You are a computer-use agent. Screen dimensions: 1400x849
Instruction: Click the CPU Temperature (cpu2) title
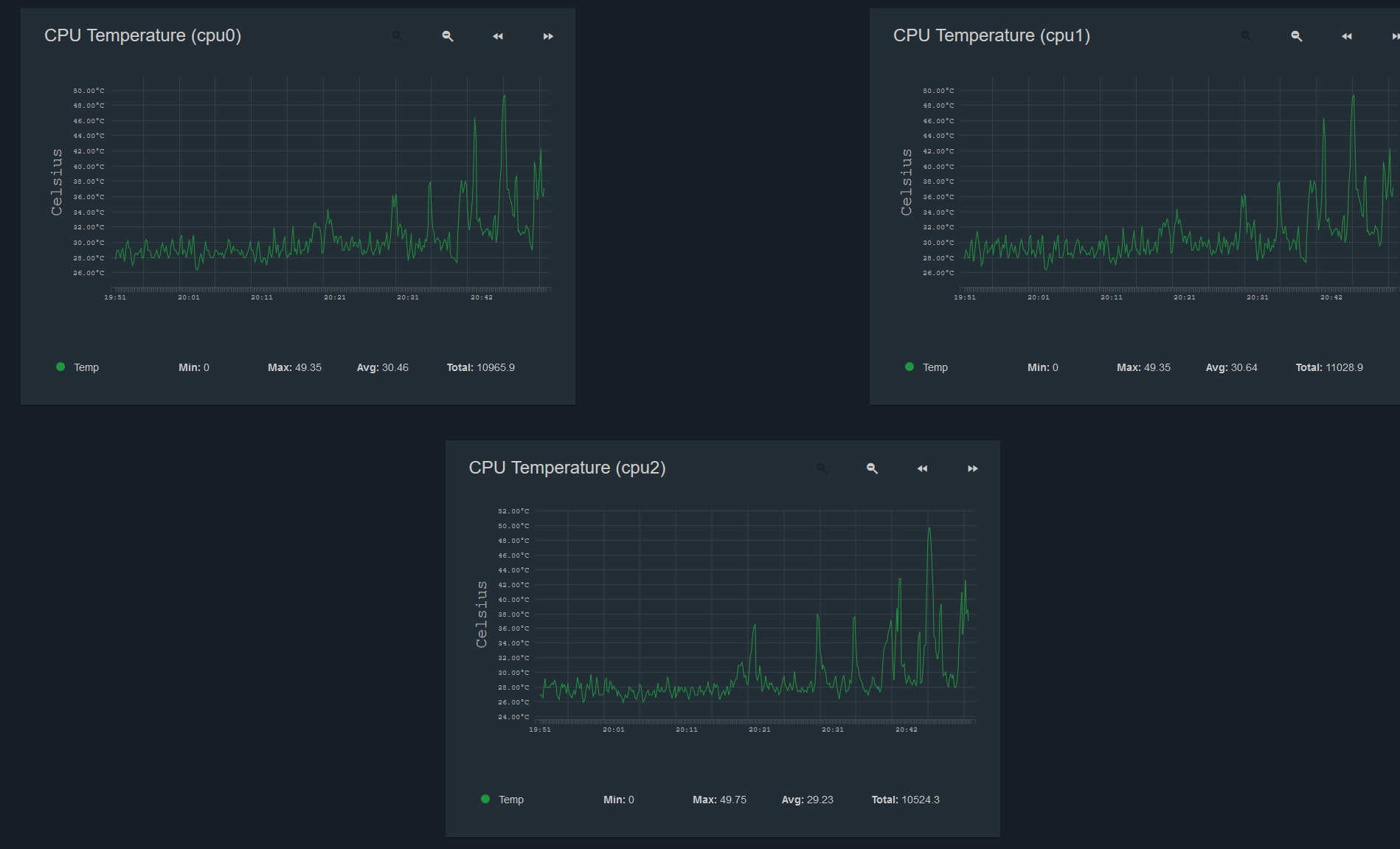coord(567,468)
